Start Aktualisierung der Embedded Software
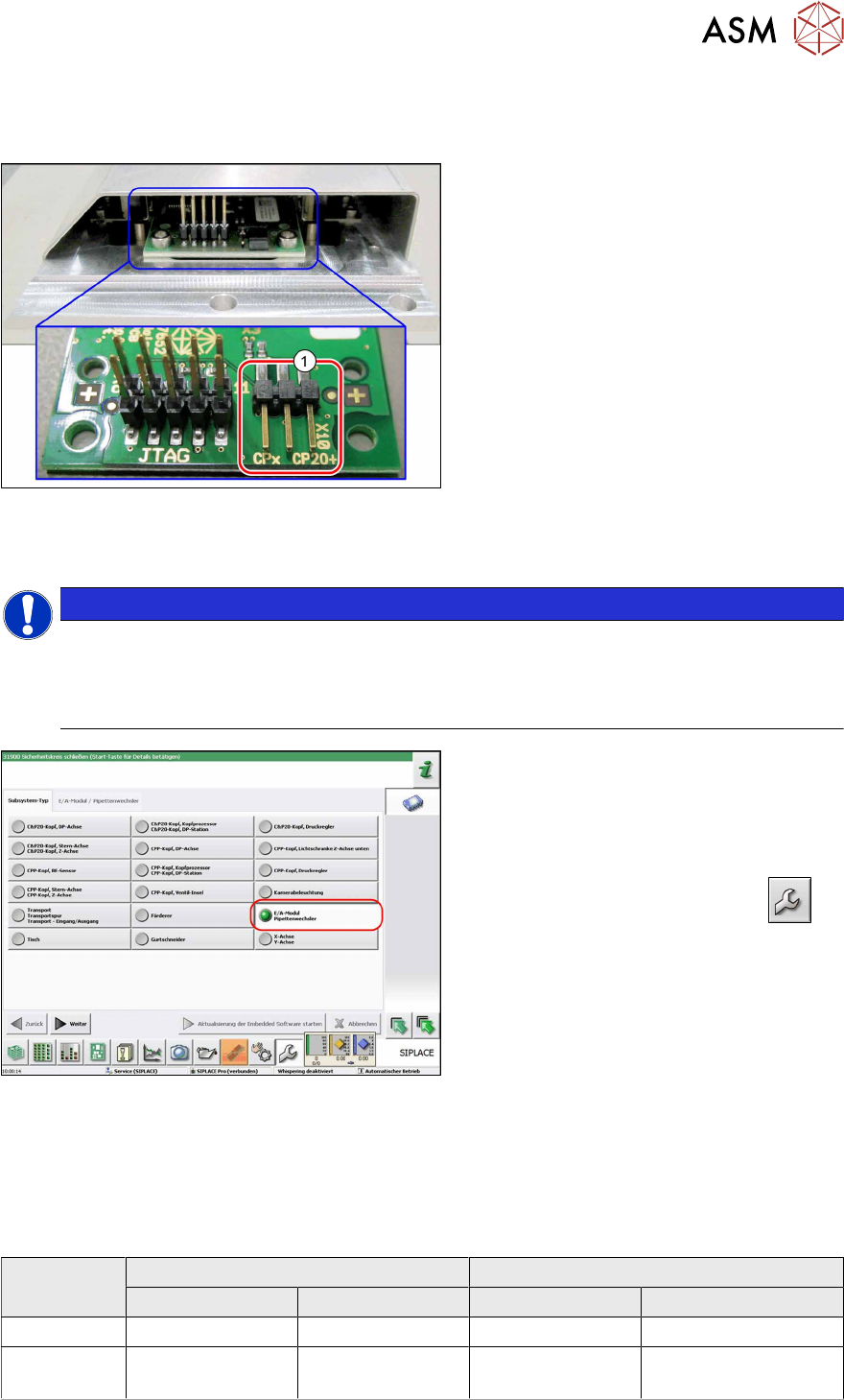Screen dimensions: 844x1400 (x=253, y=1024)
